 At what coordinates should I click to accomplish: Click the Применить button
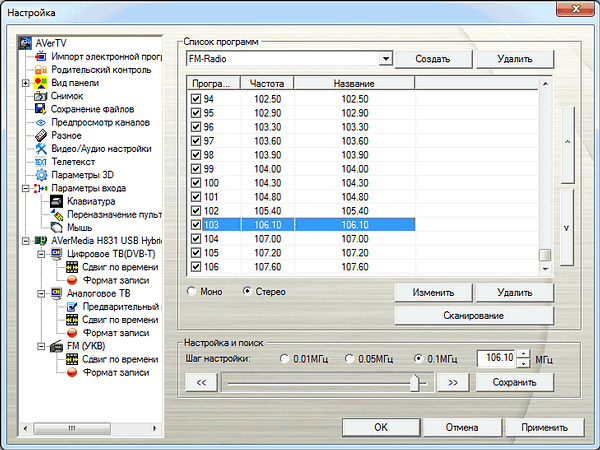click(544, 427)
